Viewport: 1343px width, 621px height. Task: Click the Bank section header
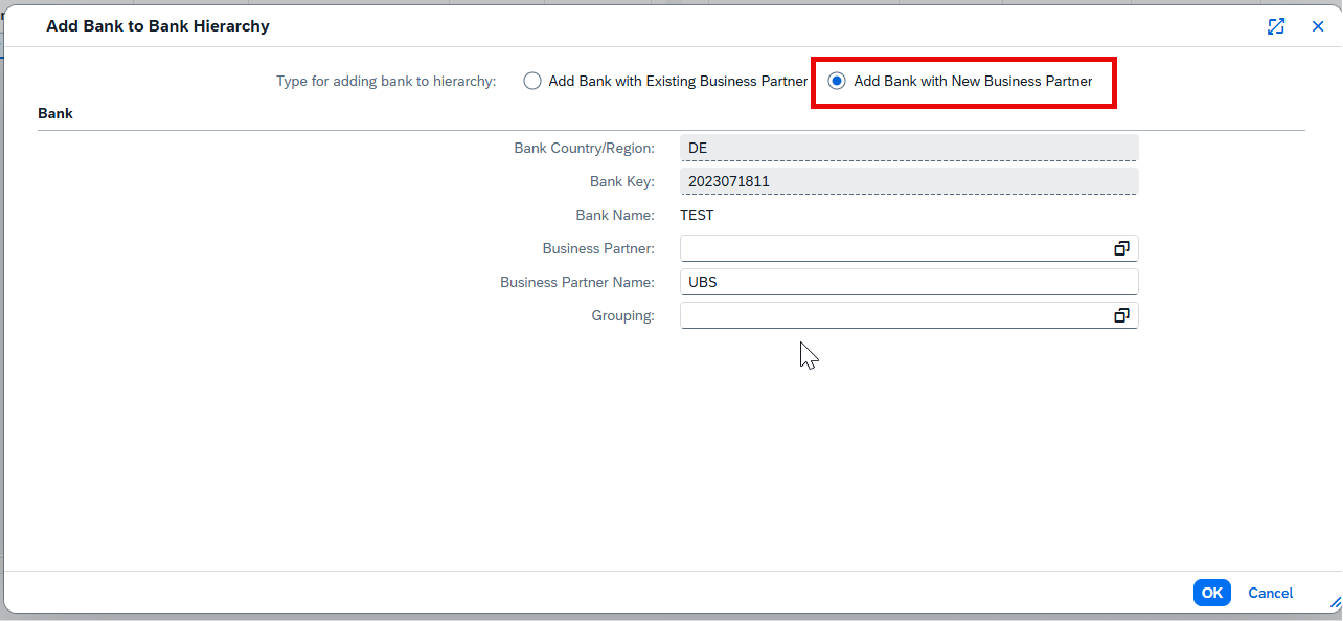[x=55, y=113]
